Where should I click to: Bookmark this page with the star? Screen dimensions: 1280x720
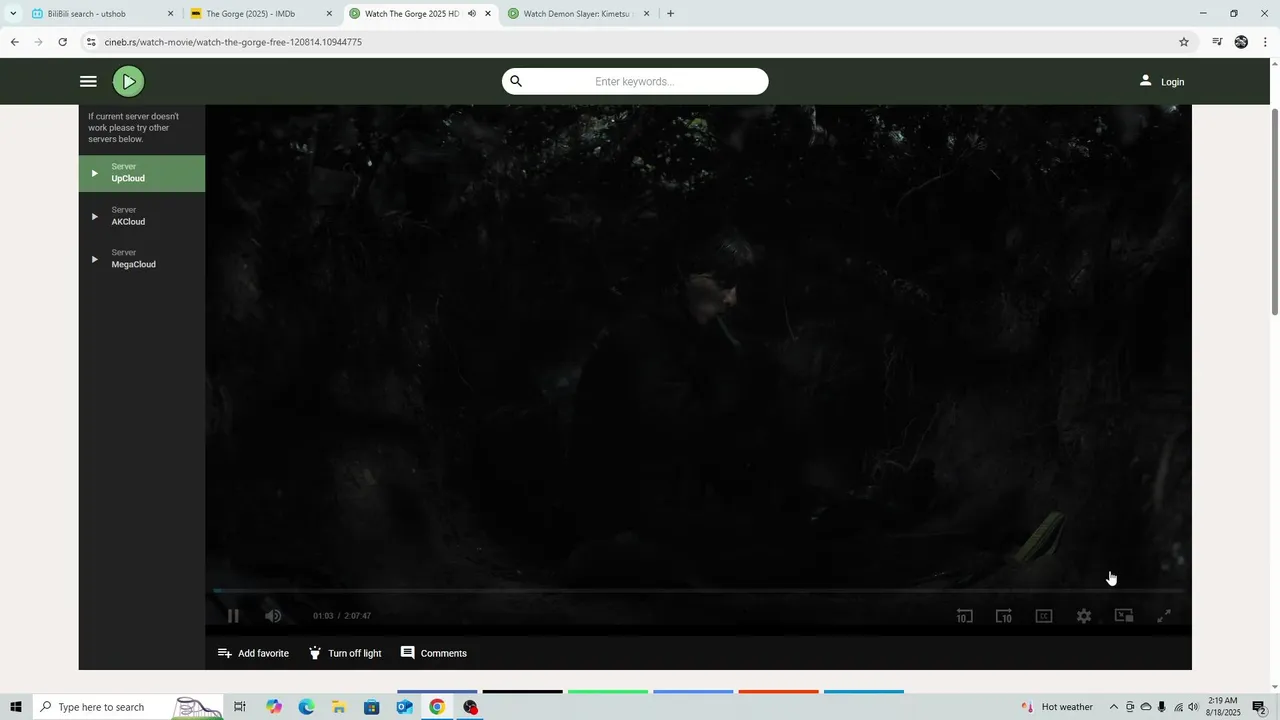coord(1184,42)
